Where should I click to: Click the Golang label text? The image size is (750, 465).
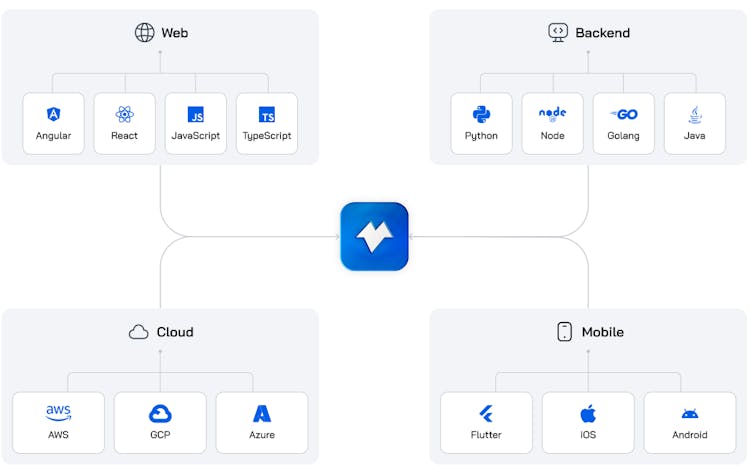pos(624,136)
